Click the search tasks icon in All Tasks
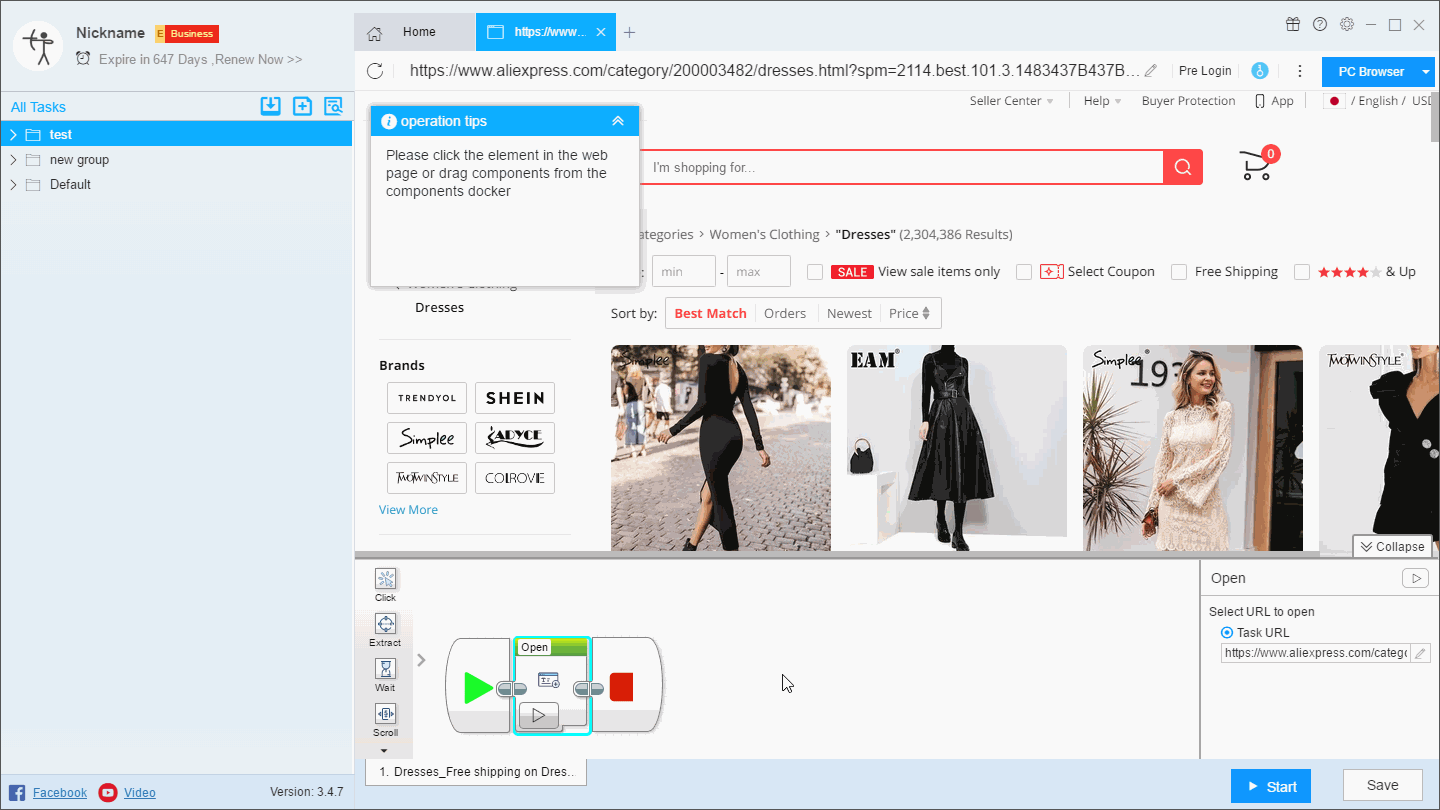Viewport: 1440px width, 810px height. 333,106
